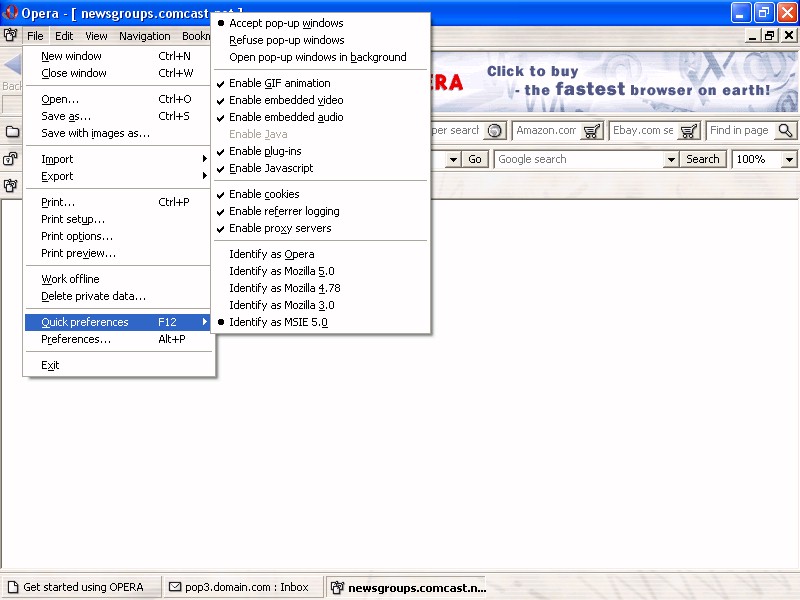Viewport: 800px width, 600px height.
Task: Click the Ebay.com search cart icon
Action: click(689, 131)
